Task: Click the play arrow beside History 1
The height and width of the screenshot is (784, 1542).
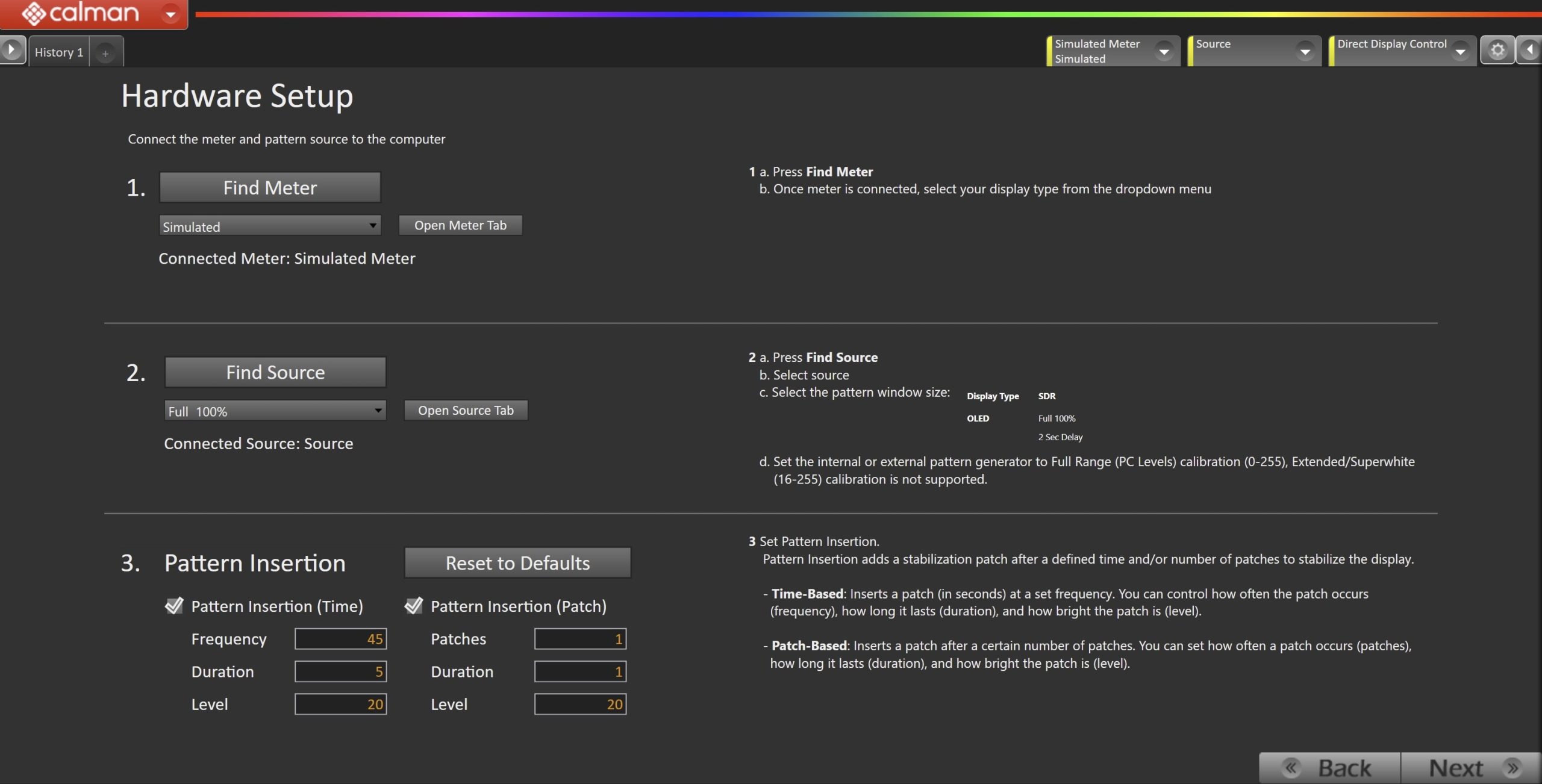Action: pos(11,50)
